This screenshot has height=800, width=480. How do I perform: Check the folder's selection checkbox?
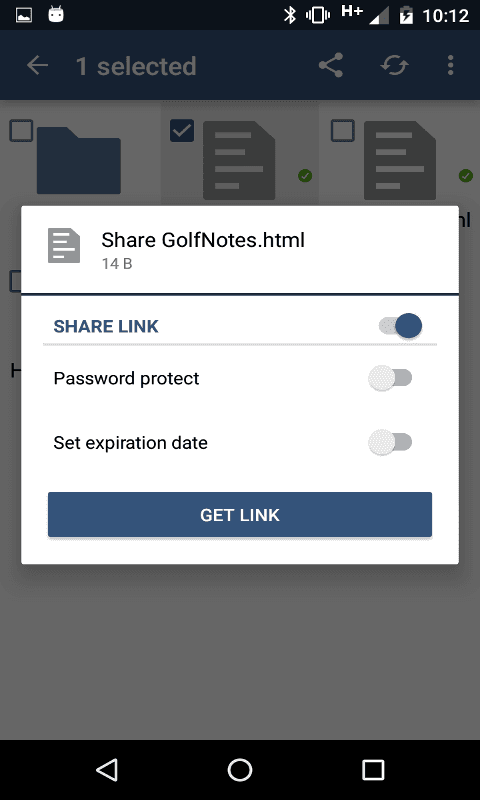pyautogui.click(x=21, y=131)
